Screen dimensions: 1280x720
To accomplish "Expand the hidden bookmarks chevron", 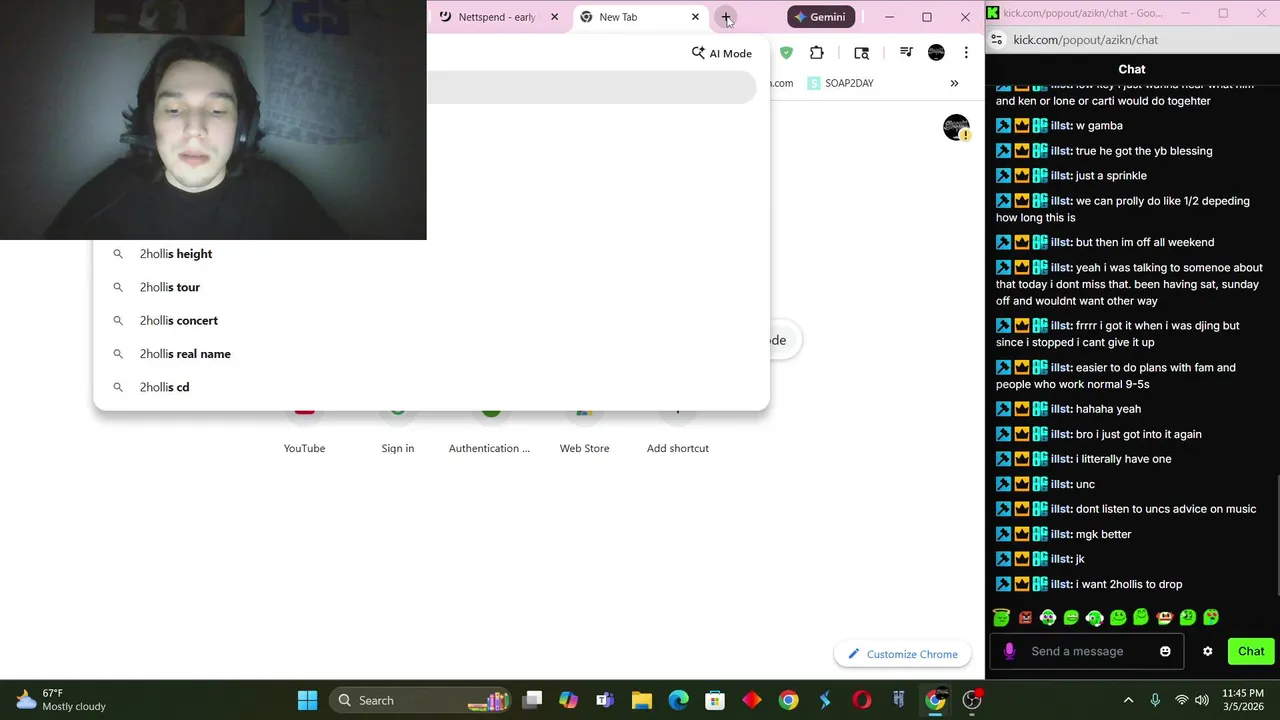I will (x=954, y=83).
